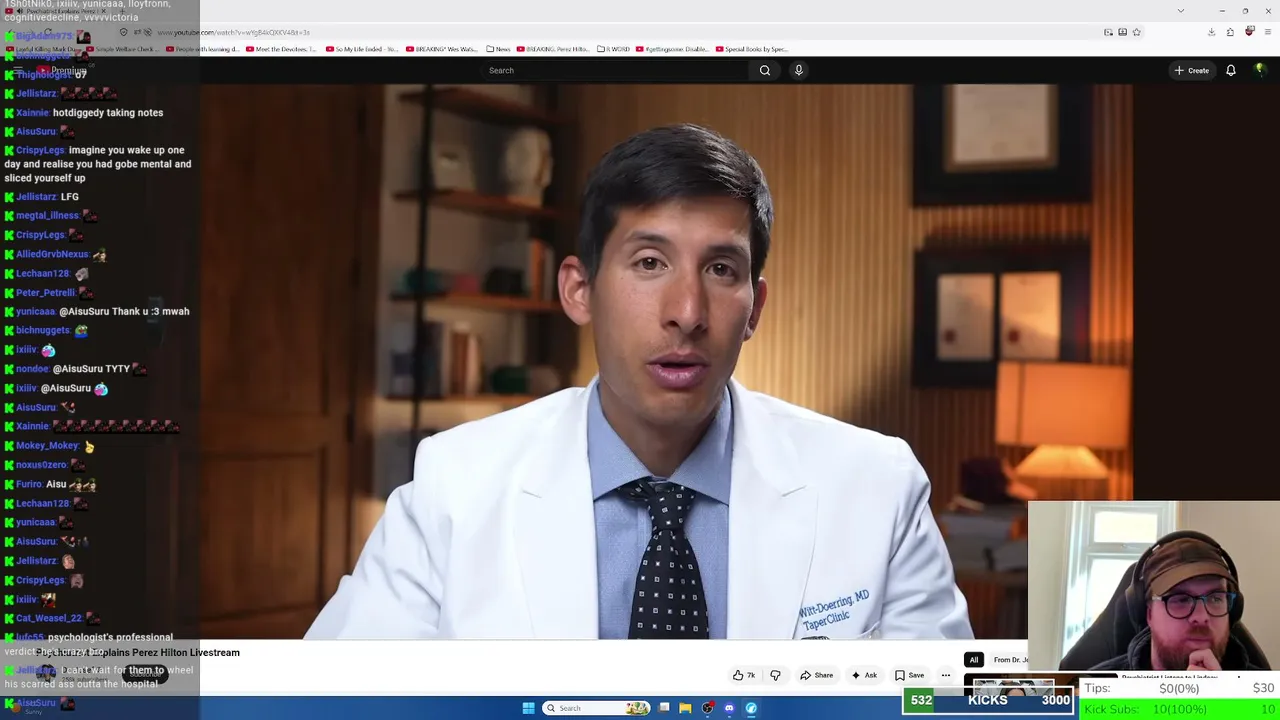Dislike the video with thumbs down
The height and width of the screenshot is (720, 1280).
click(775, 675)
